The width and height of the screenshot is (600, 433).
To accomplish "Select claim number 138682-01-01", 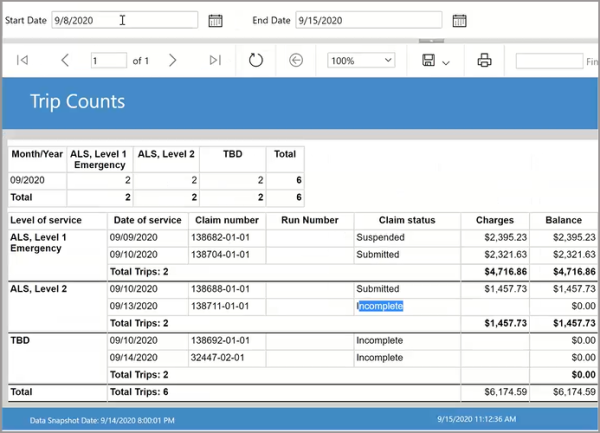I will 219,238.
